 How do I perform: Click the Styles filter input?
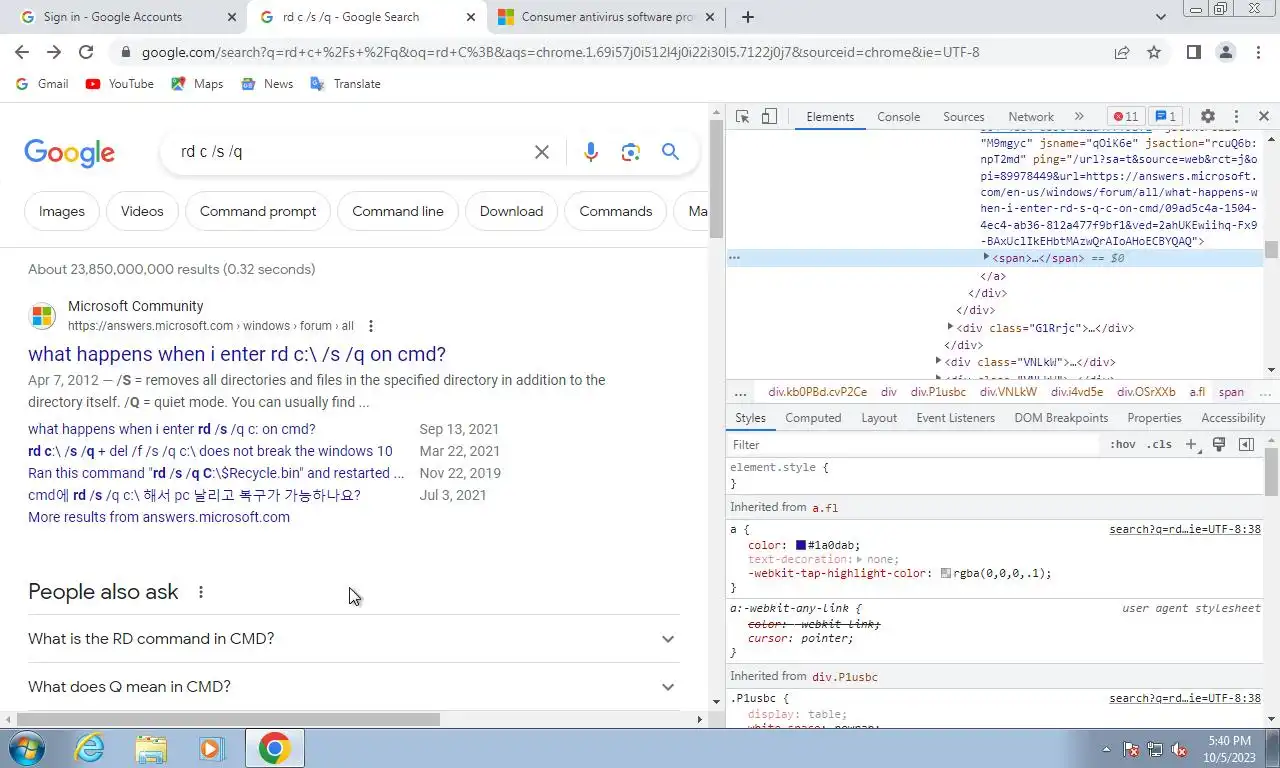pos(915,445)
